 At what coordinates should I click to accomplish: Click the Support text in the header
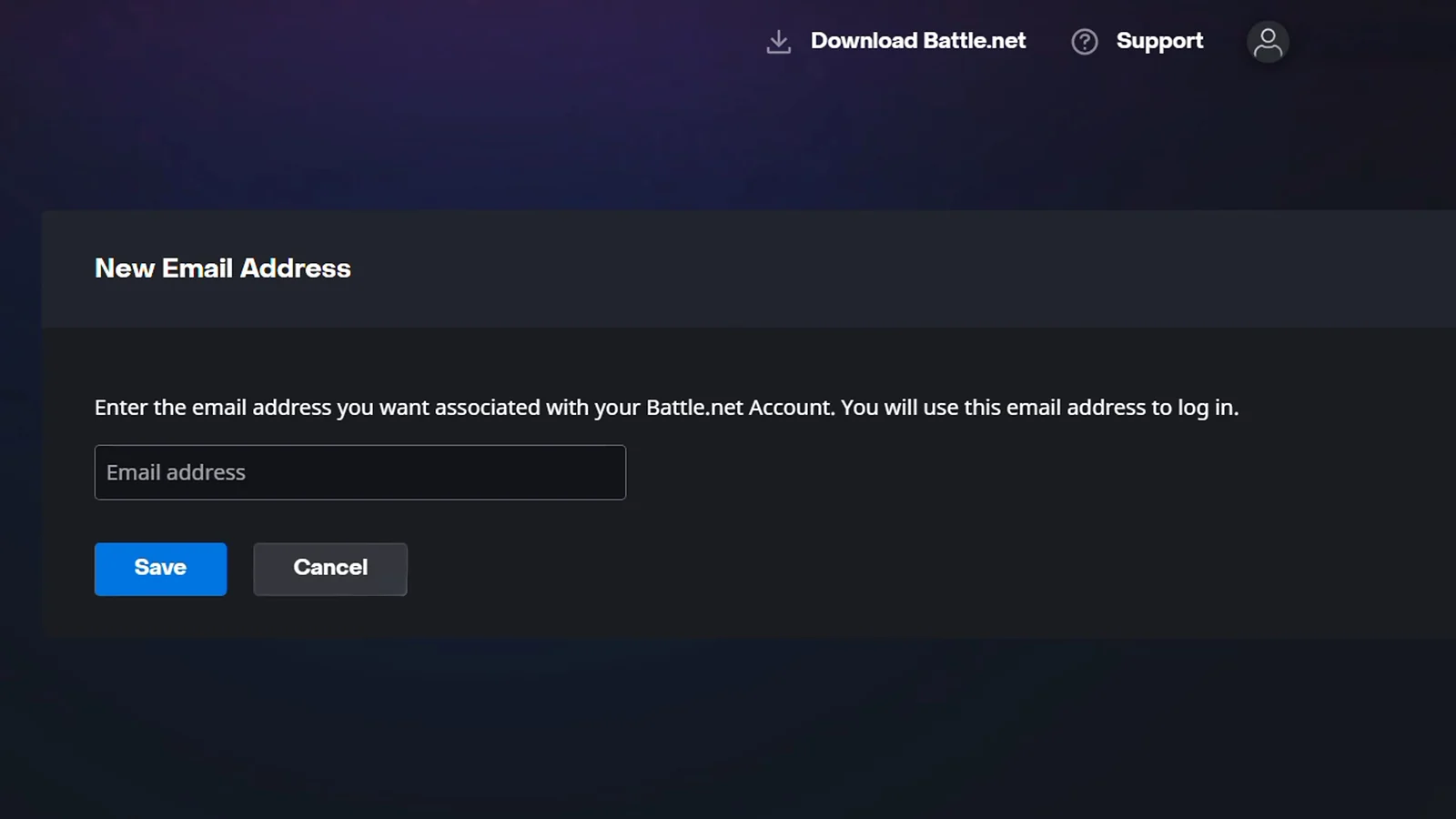[1159, 41]
